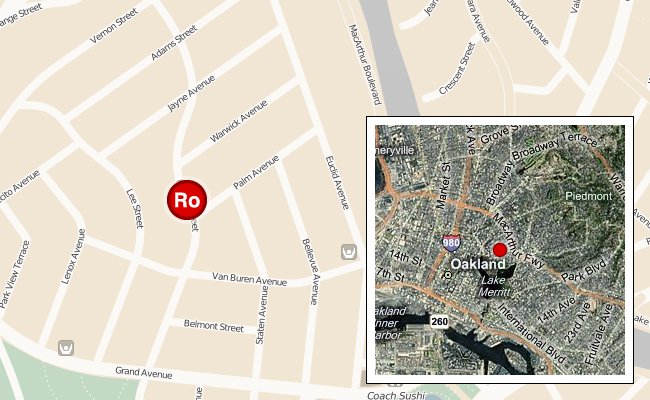Screen dimensions: 650x400
Task: Select the MacArthur Boulevard label on the main map
Action: coord(365,65)
